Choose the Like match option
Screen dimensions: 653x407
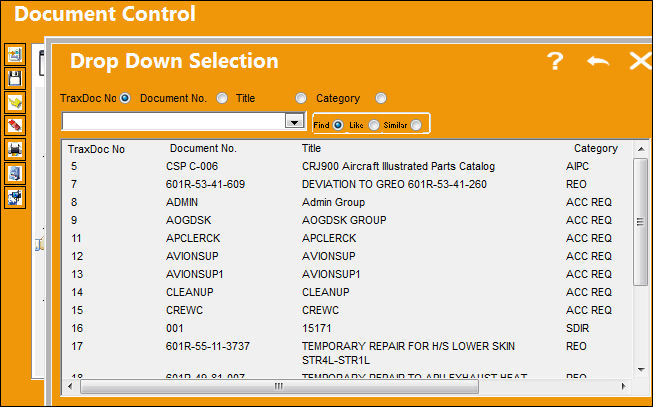click(x=374, y=125)
